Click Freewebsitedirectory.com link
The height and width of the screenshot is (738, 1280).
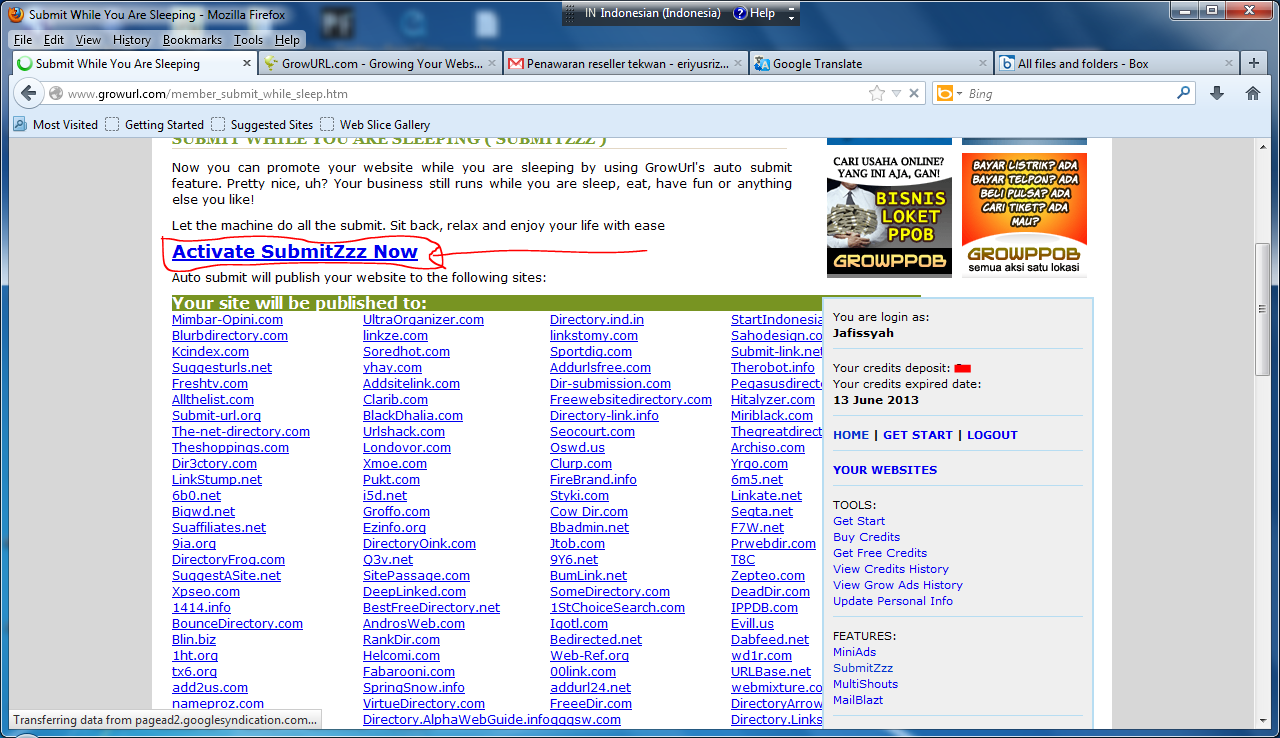point(631,400)
